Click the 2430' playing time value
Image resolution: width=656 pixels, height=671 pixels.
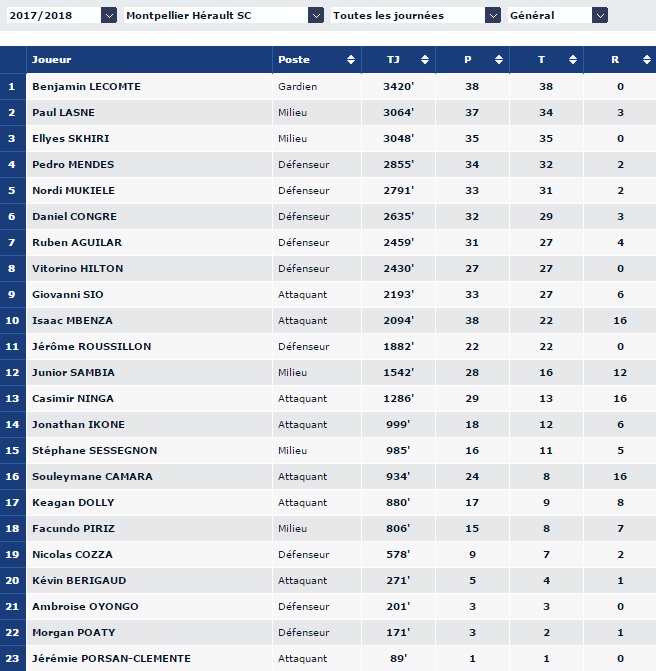pos(398,268)
